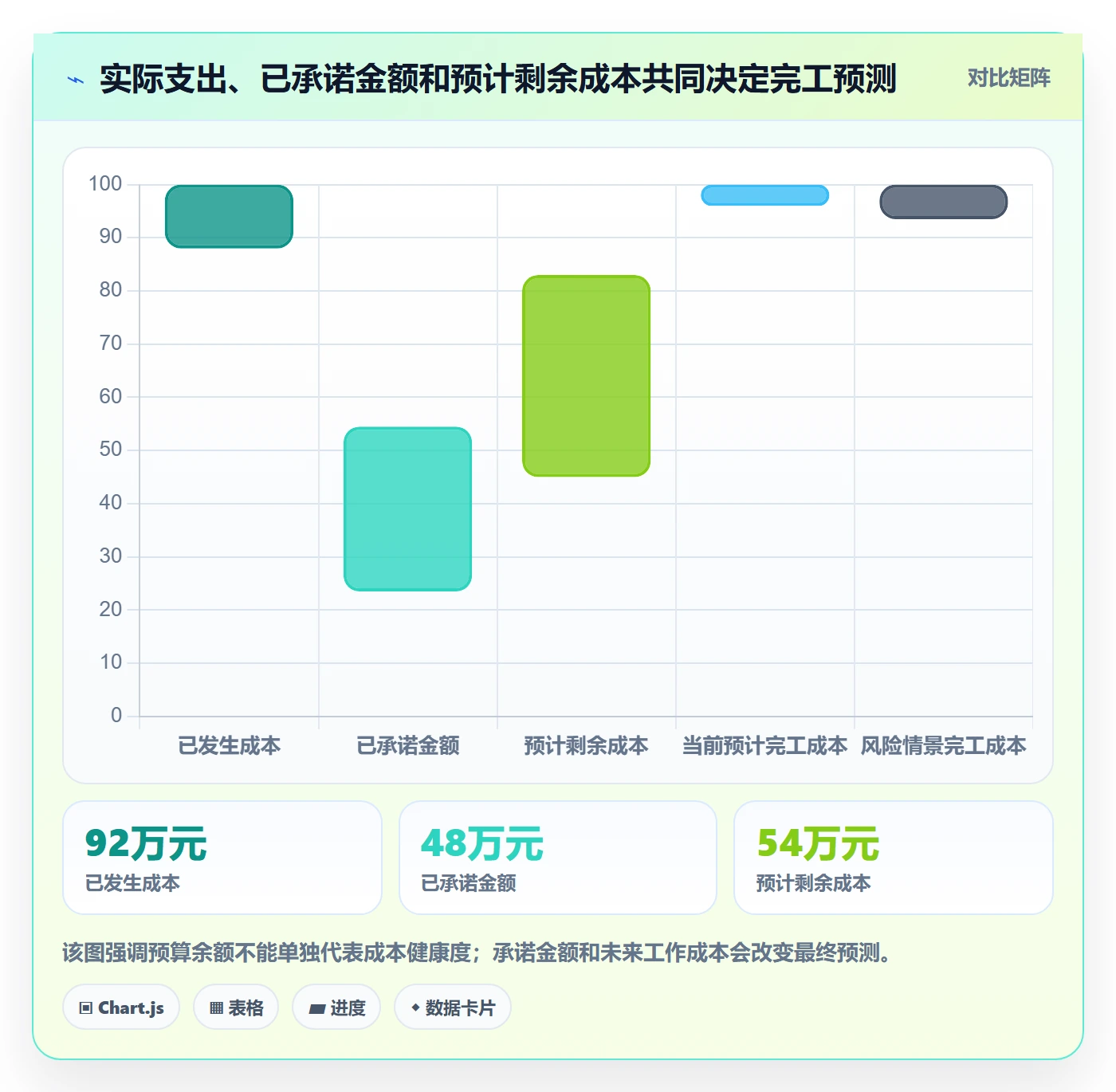
Task: Click the 92万元 value card
Action: pyautogui.click(x=222, y=858)
